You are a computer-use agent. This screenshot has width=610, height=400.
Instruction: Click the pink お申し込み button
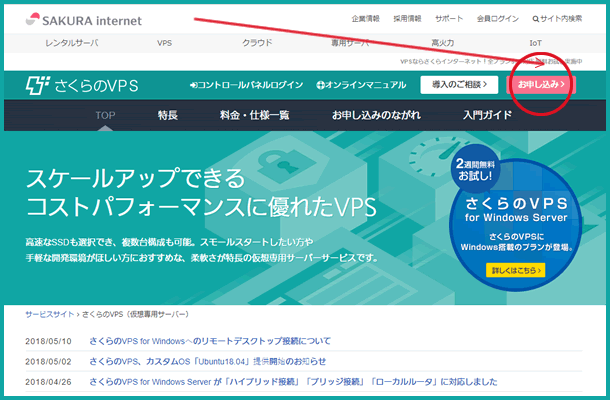pyautogui.click(x=541, y=84)
